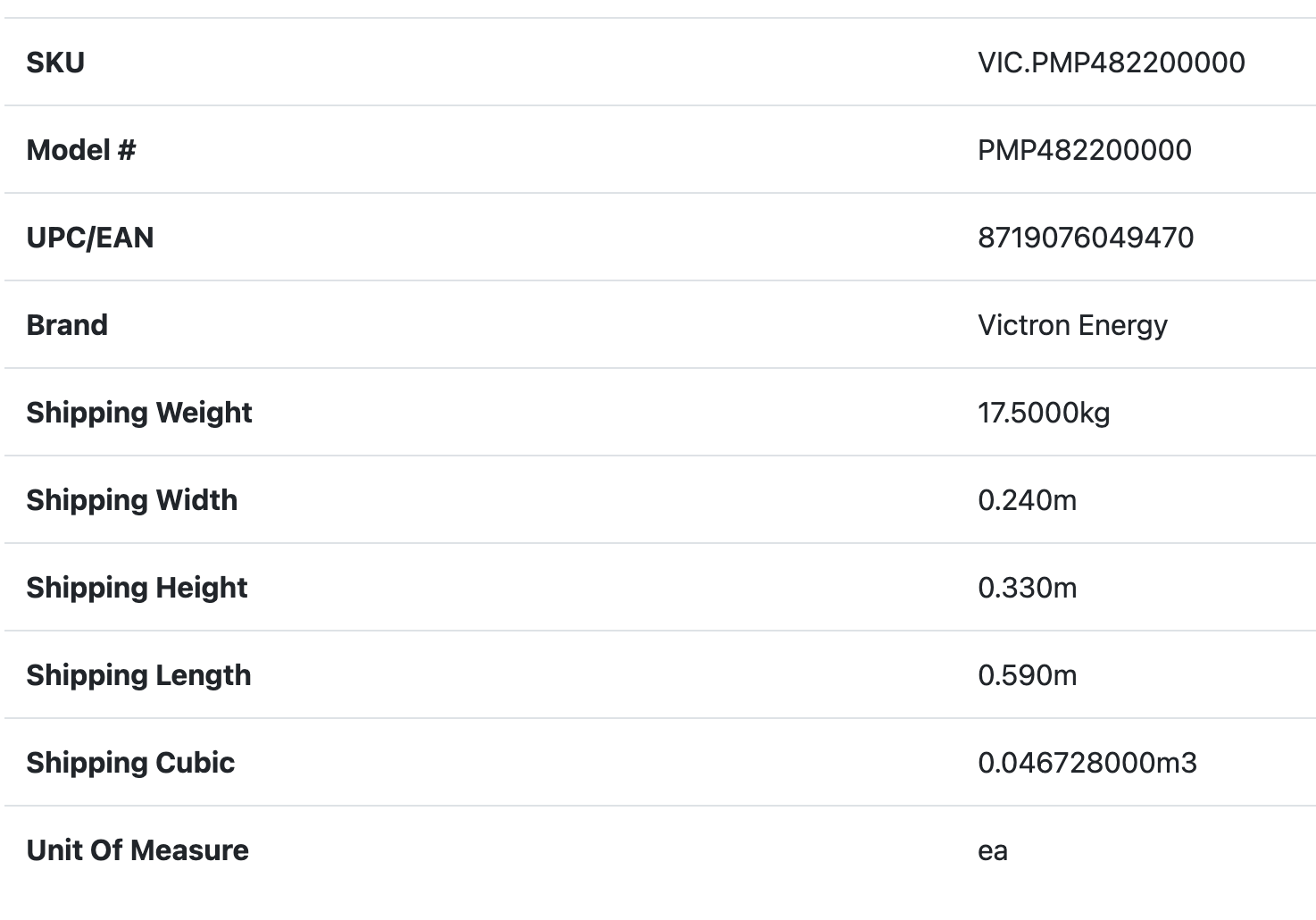Click the SKU row label

click(x=55, y=63)
